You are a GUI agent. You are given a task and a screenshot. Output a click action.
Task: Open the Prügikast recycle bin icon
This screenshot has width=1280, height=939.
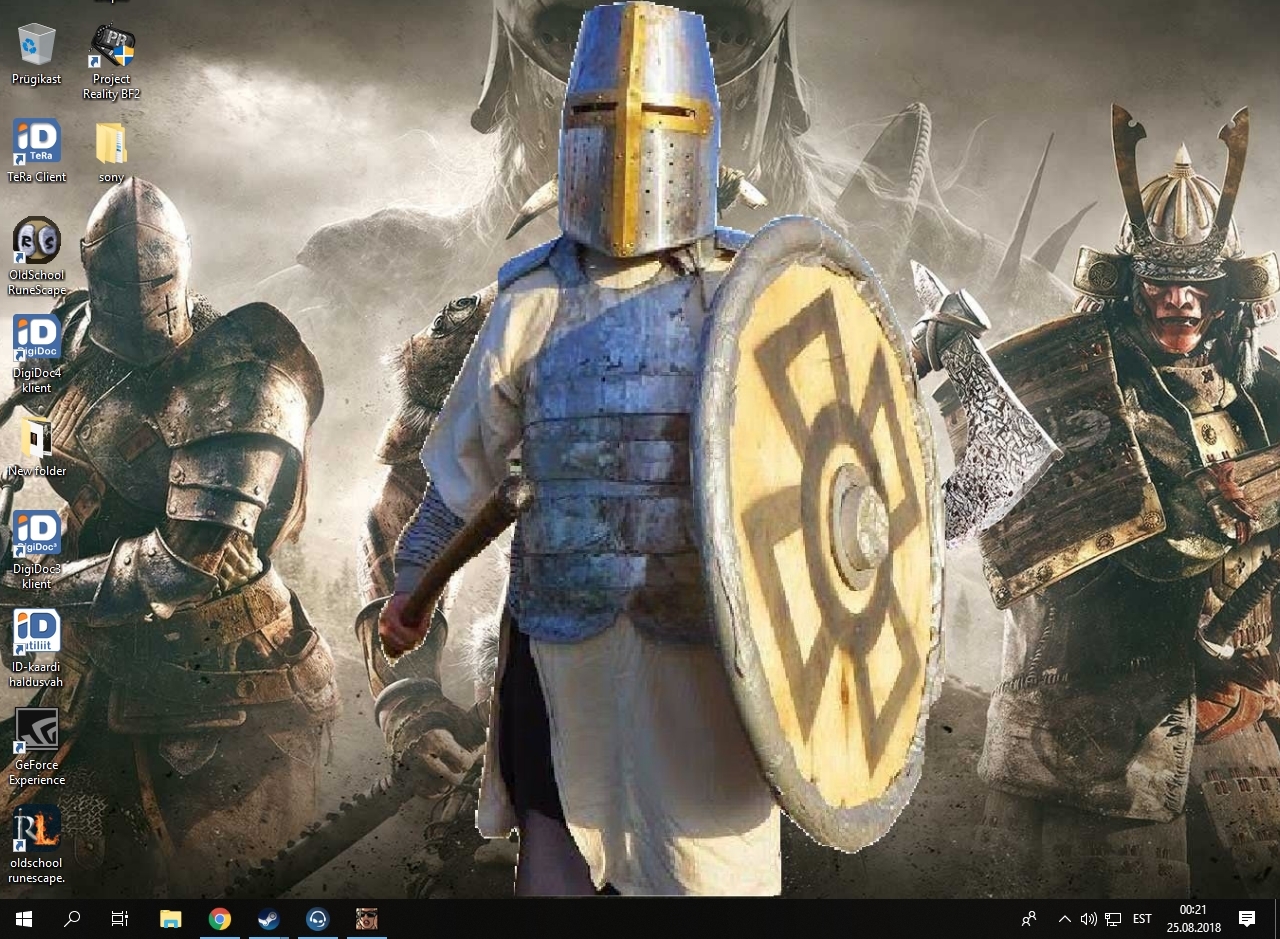point(37,55)
